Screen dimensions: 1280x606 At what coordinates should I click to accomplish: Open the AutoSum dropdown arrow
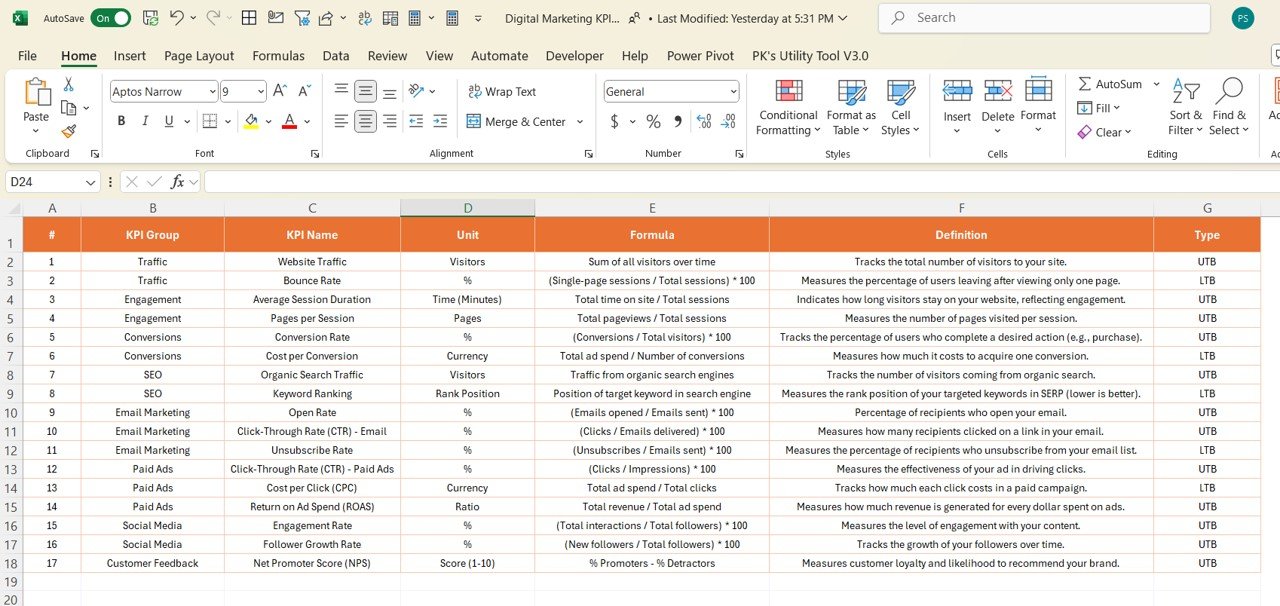pos(1156,84)
